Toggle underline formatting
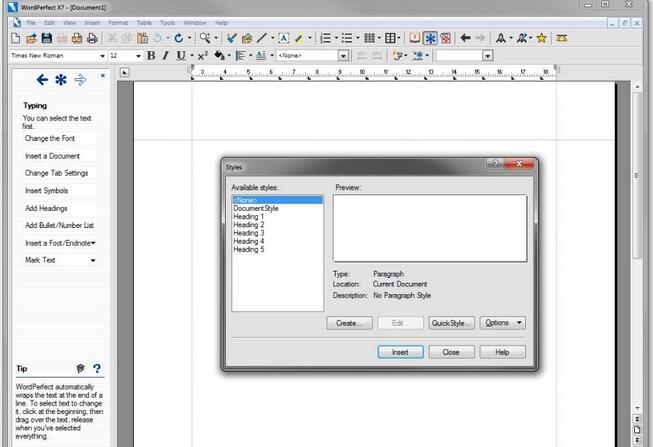Screen dimensions: 653x447 (x=181, y=55)
